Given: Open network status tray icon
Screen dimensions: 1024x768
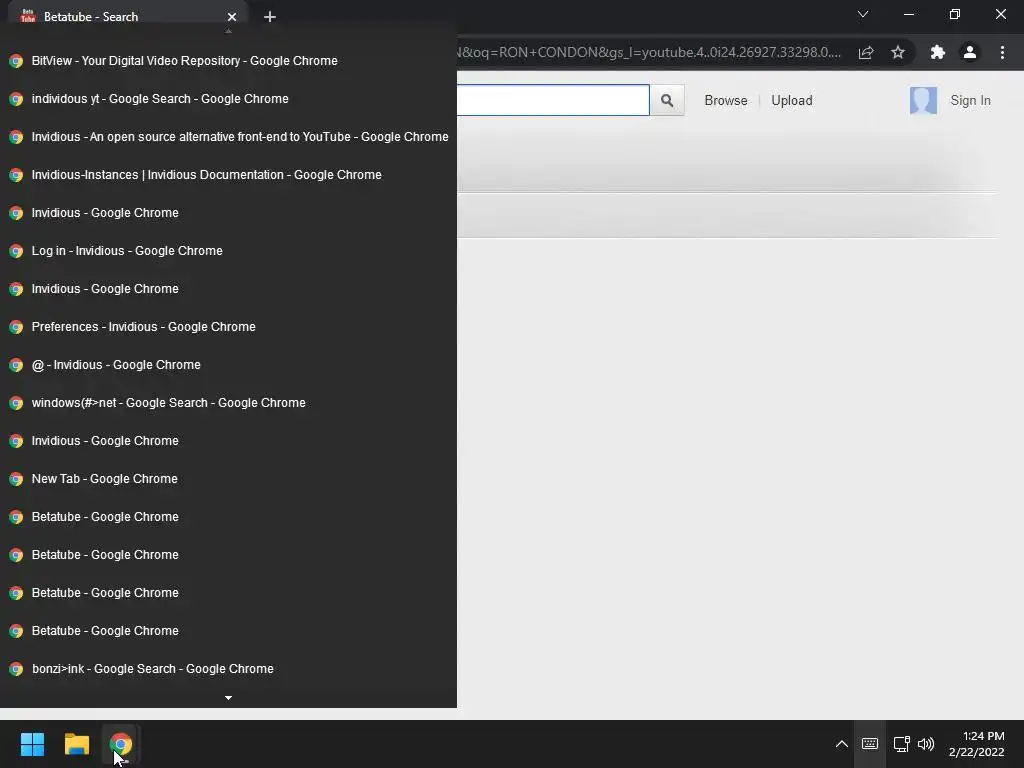Looking at the screenshot, I should coord(901,744).
